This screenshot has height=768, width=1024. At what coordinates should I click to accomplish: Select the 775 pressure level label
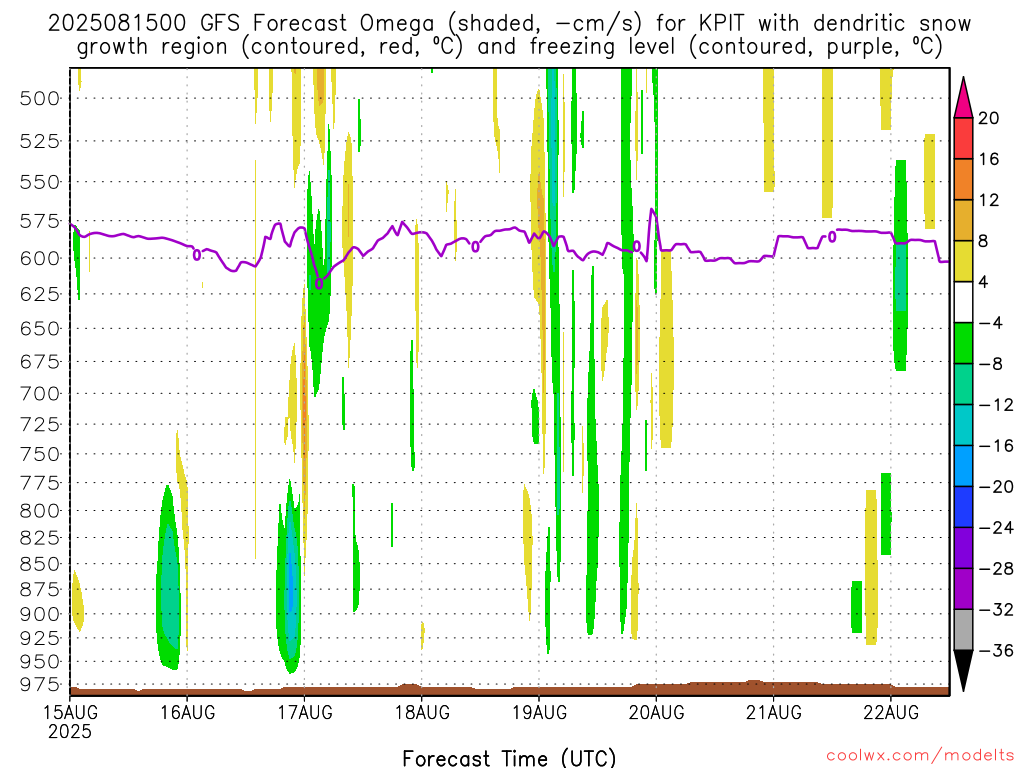pos(39,483)
